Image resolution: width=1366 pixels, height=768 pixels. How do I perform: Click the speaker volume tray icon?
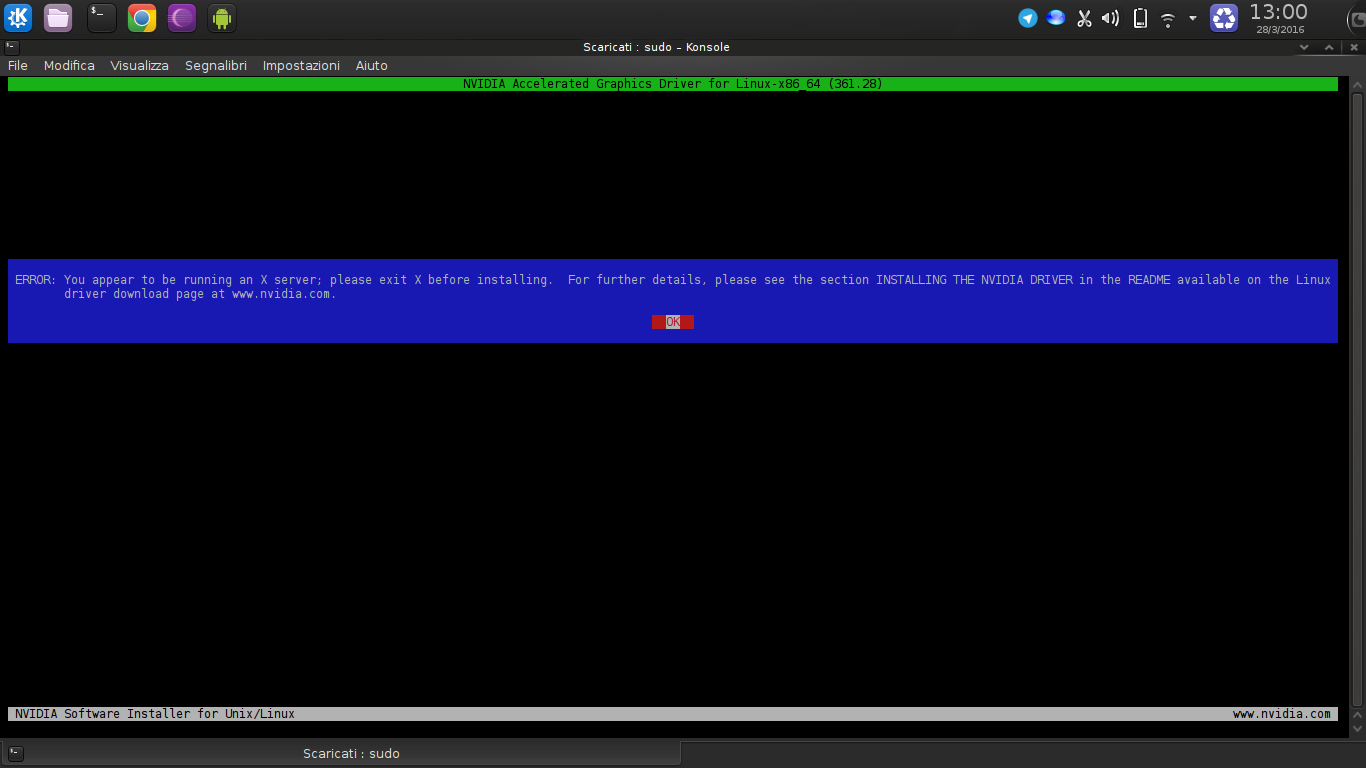point(1111,18)
